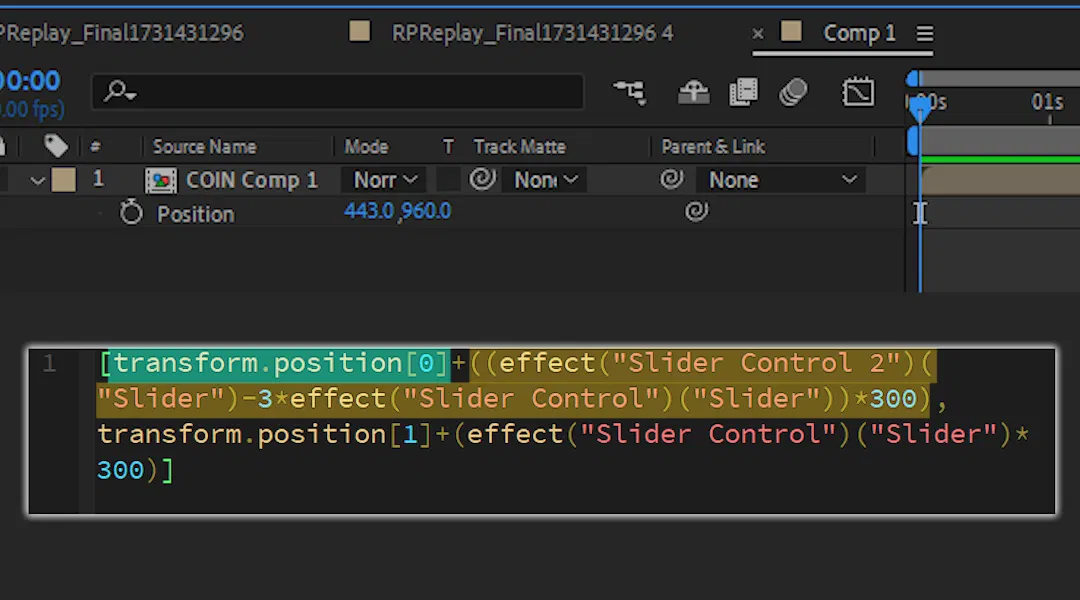This screenshot has height=600, width=1080.
Task: Open the blending Mode dropdown showing Norr
Action: tap(386, 180)
